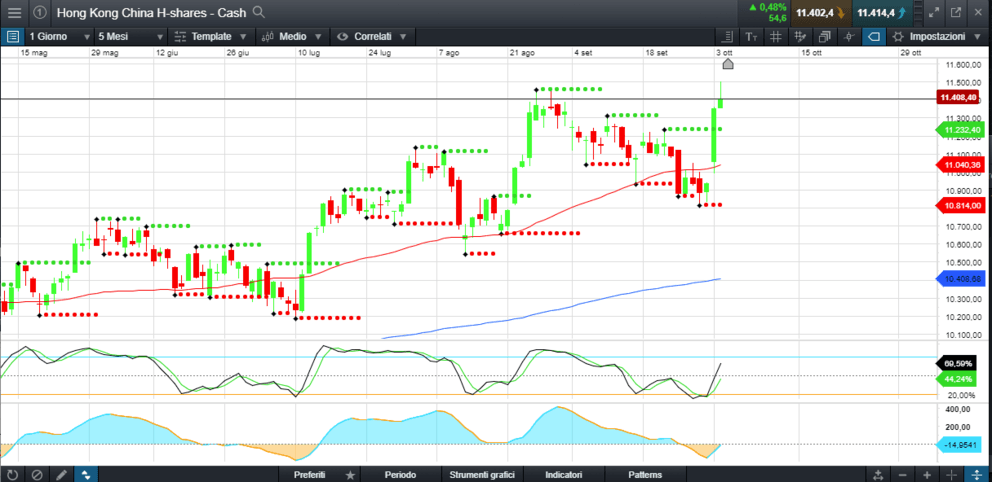This screenshot has width=992, height=482.
Task: Open the Indicatori tab
Action: pos(564,474)
